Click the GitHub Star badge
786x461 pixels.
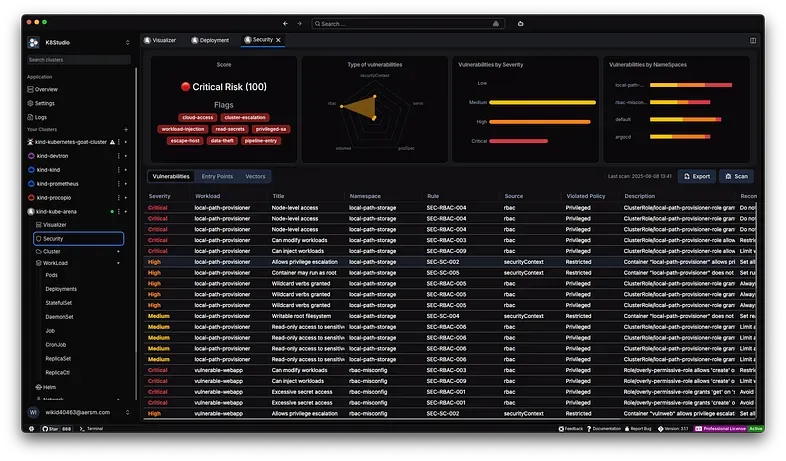click(x=58, y=428)
